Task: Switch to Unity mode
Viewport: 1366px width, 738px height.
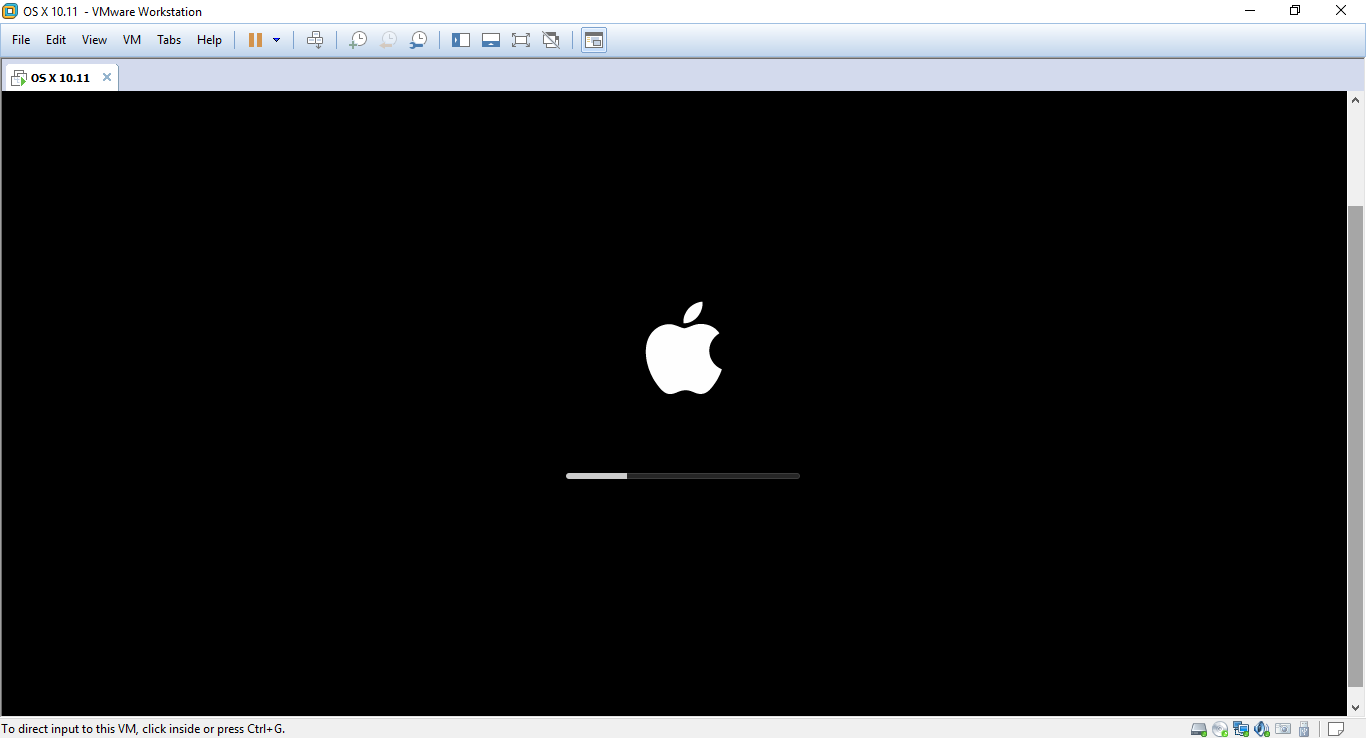Action: click(x=551, y=40)
